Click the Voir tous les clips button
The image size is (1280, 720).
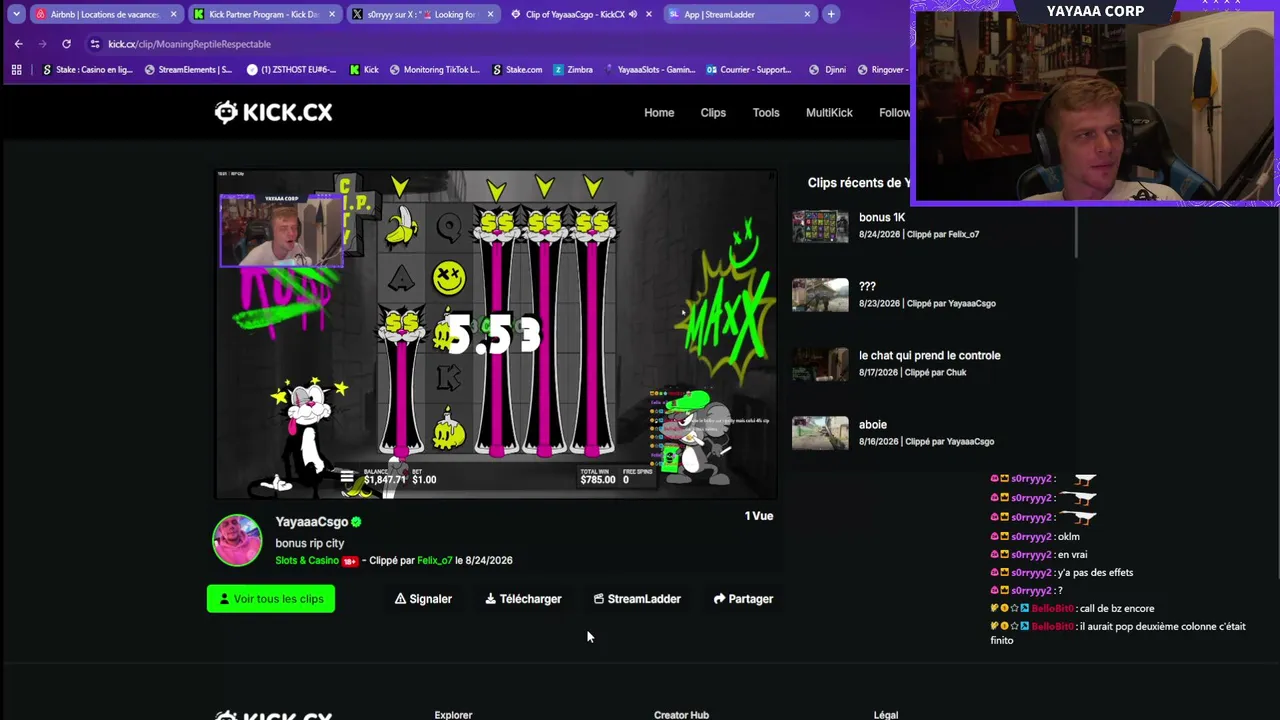point(271,599)
